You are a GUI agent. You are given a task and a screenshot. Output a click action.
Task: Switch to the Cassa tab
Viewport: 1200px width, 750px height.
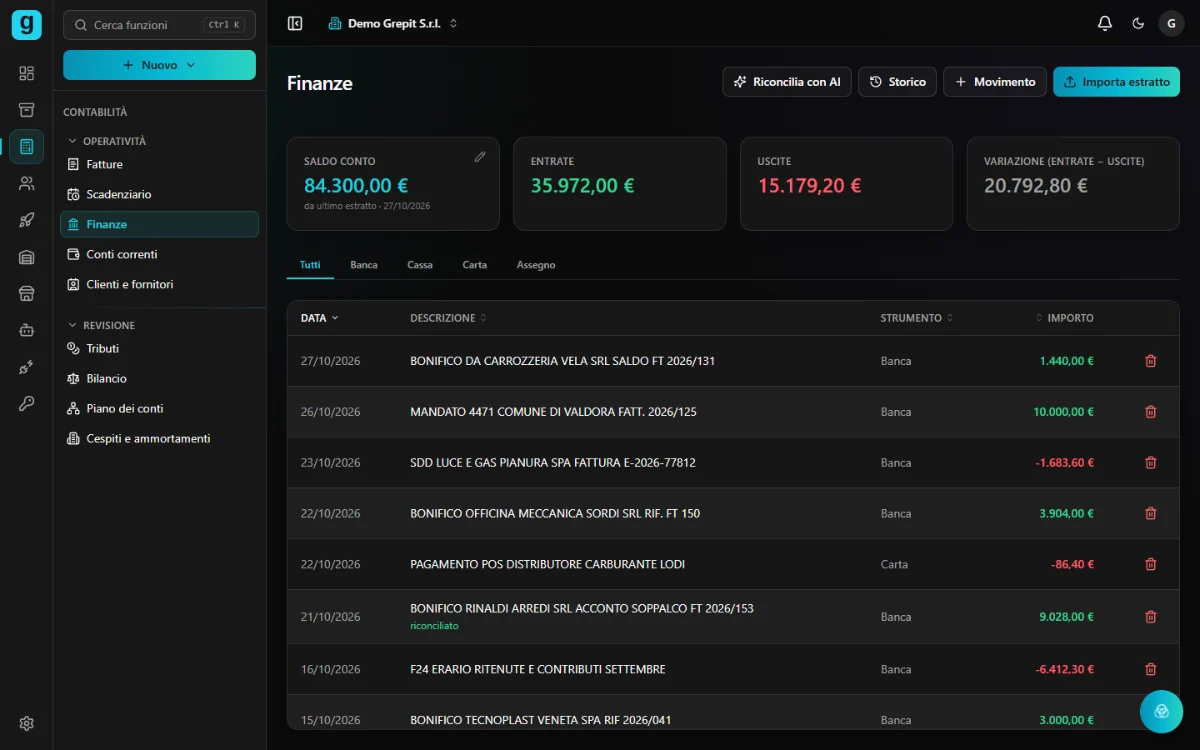[420, 265]
